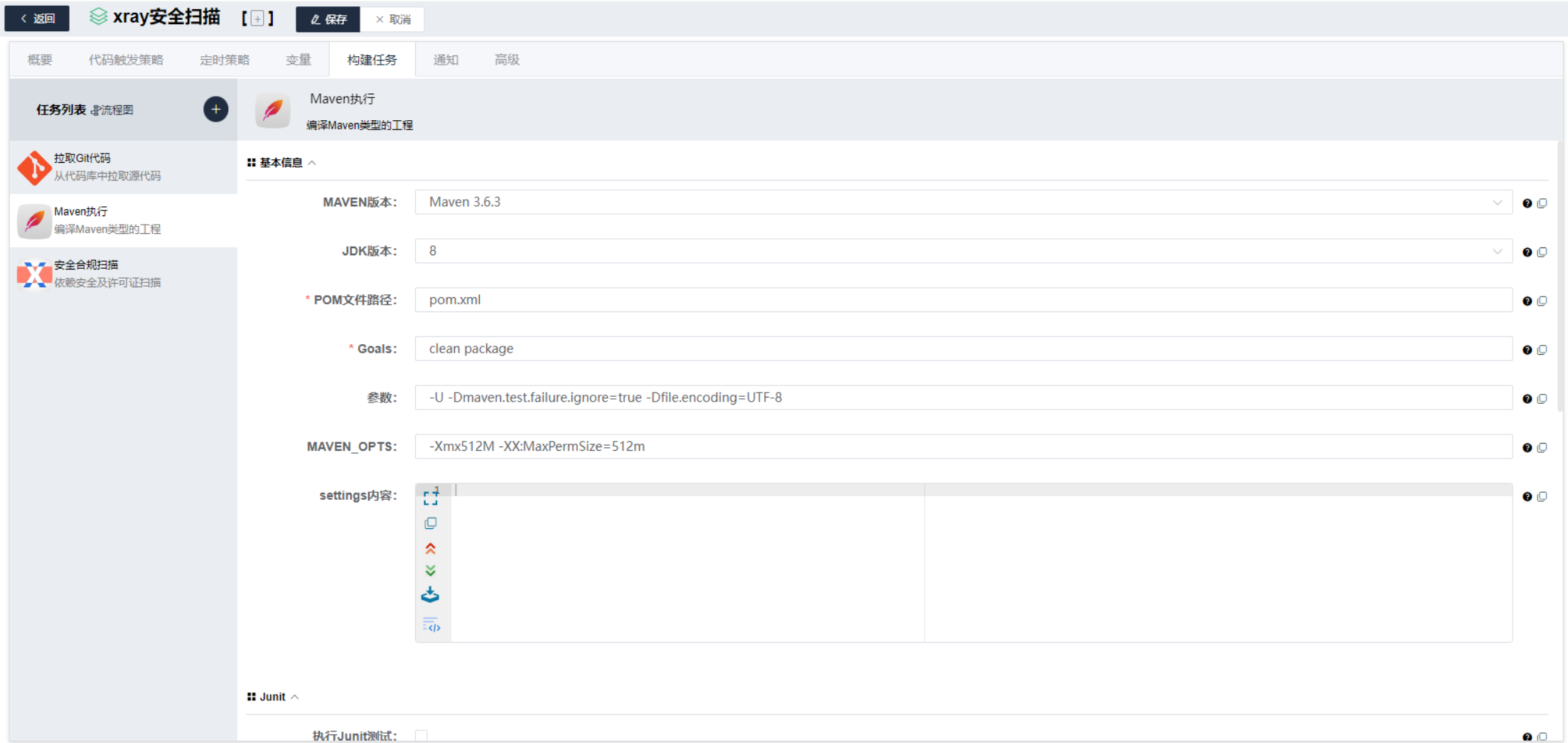The image size is (1568, 743).
Task: Show help for MAVEN版本 field
Action: click(x=1527, y=203)
